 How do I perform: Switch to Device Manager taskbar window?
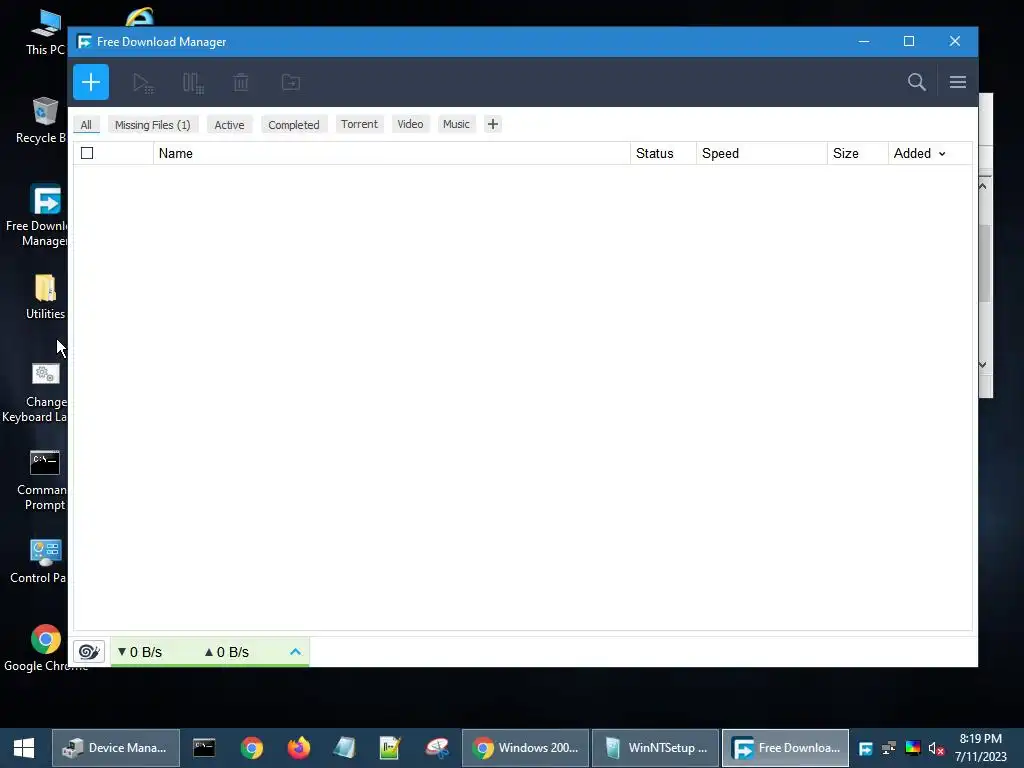coord(116,748)
